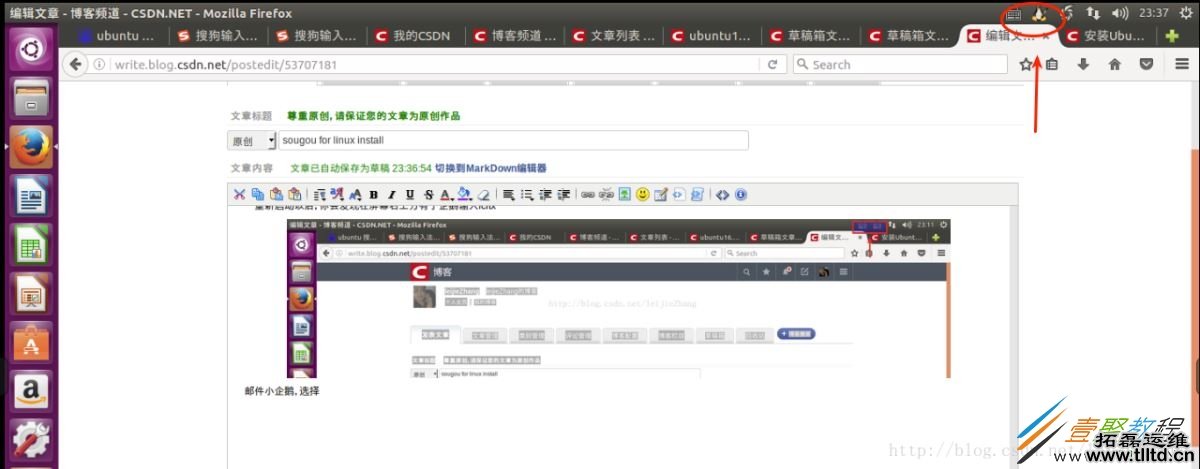Click the font size icon in editor toolbar
This screenshot has width=1200, height=469.
click(355, 194)
